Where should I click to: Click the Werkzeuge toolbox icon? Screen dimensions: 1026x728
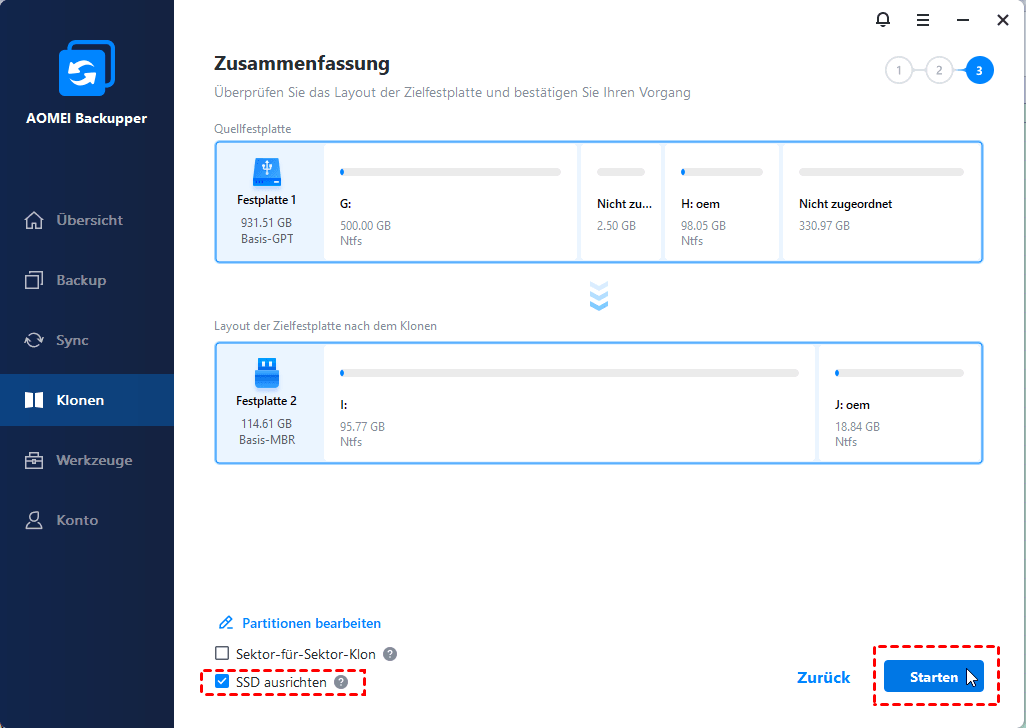[33, 460]
